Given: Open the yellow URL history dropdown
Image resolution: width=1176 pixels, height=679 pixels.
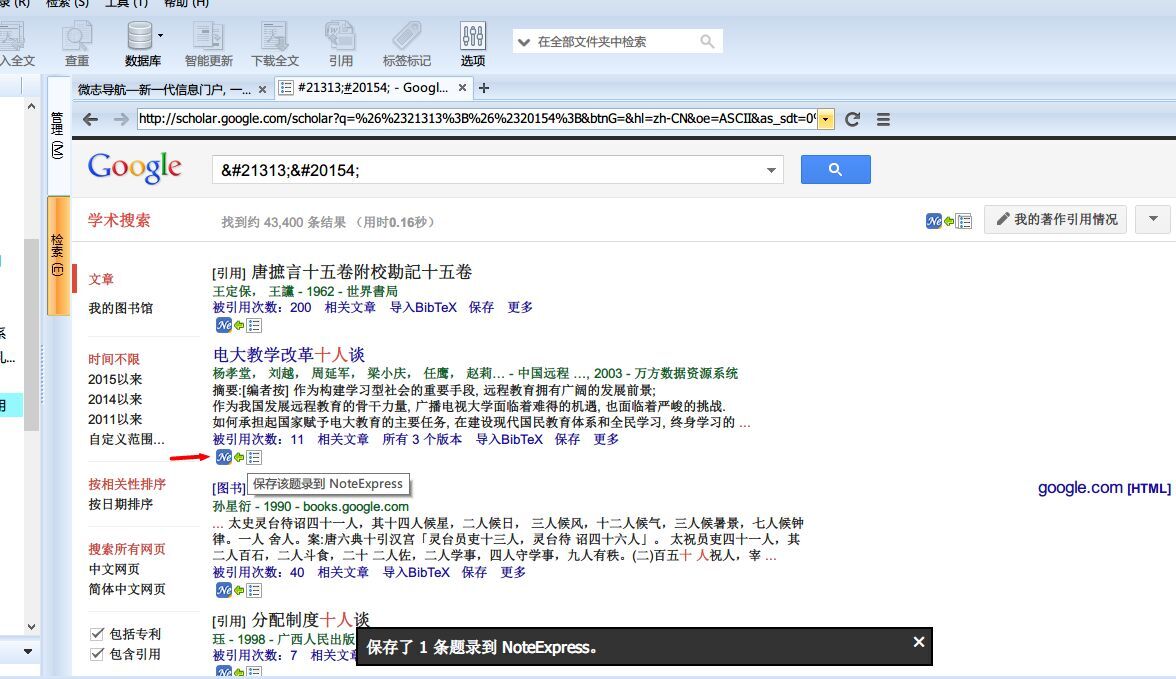Looking at the screenshot, I should pos(826,119).
